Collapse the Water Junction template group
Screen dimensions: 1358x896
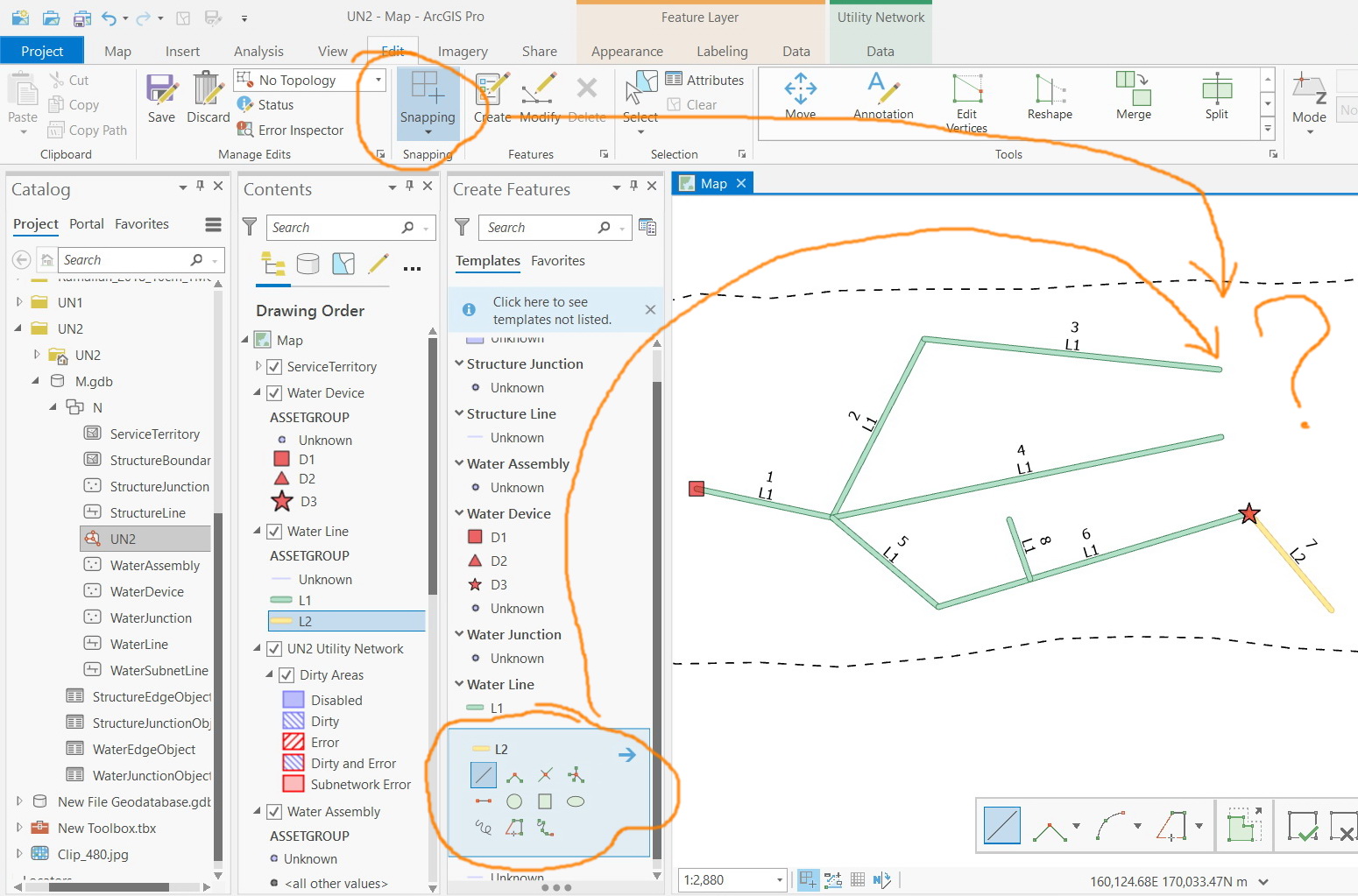click(459, 634)
